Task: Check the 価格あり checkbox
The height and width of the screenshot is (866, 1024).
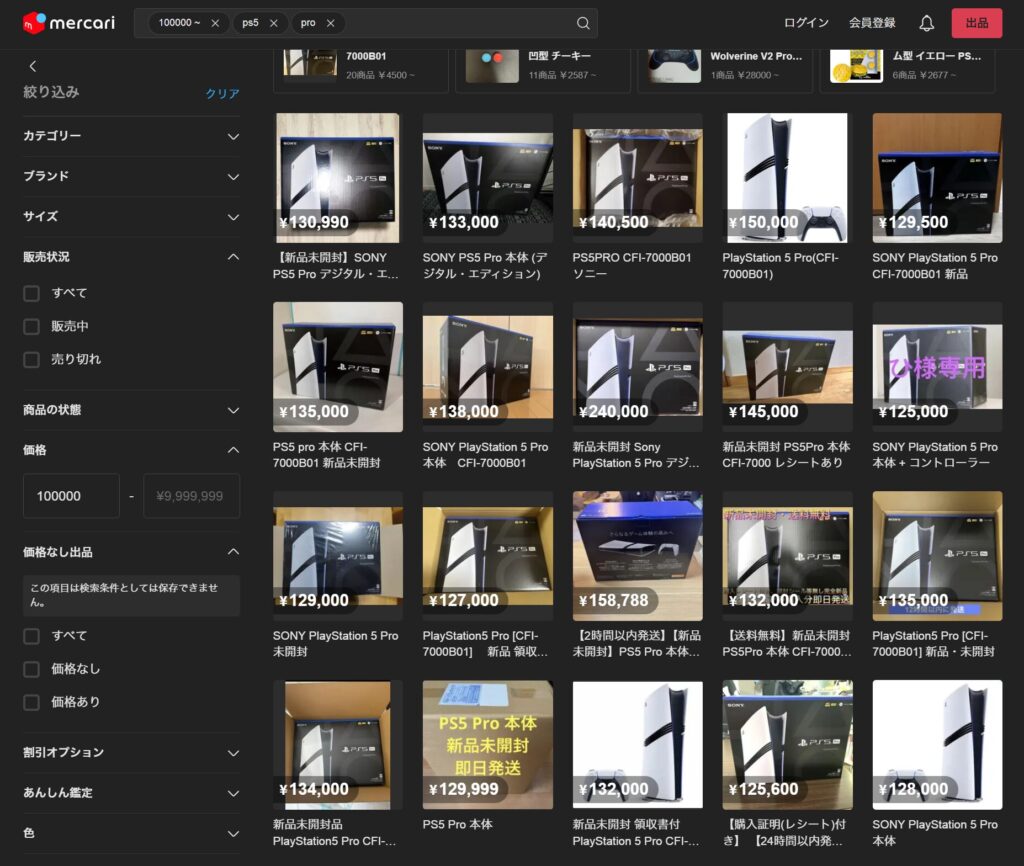Action: (x=31, y=702)
